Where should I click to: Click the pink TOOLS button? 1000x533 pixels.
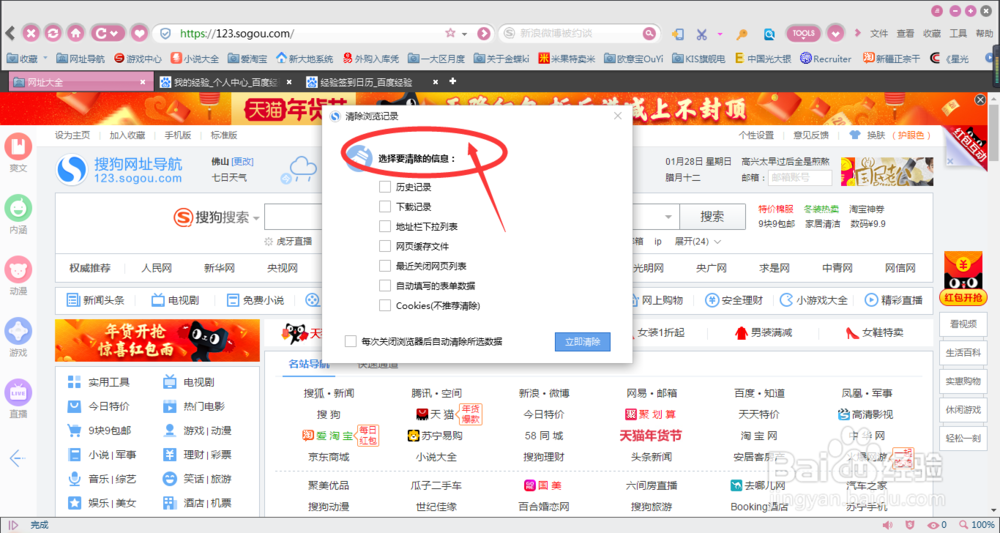pos(804,33)
